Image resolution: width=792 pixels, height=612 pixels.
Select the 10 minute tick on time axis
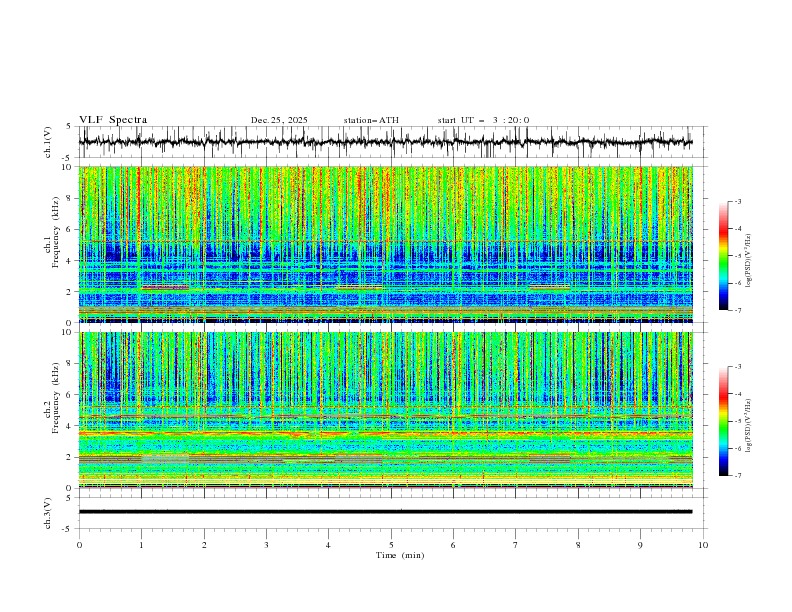pos(703,544)
